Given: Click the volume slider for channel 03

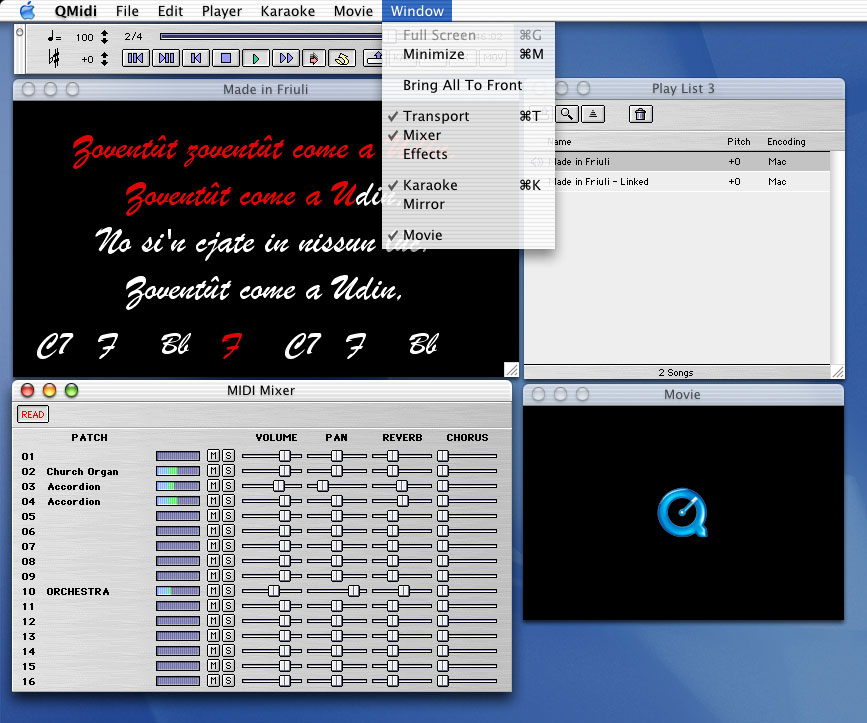Looking at the screenshot, I should click(x=271, y=486).
